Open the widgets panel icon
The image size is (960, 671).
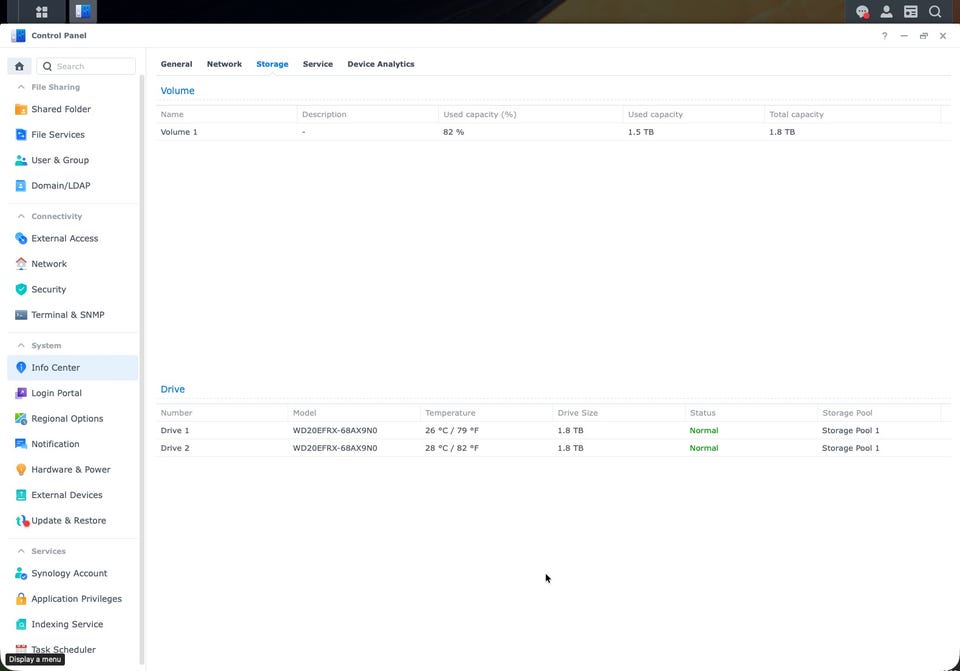[910, 12]
